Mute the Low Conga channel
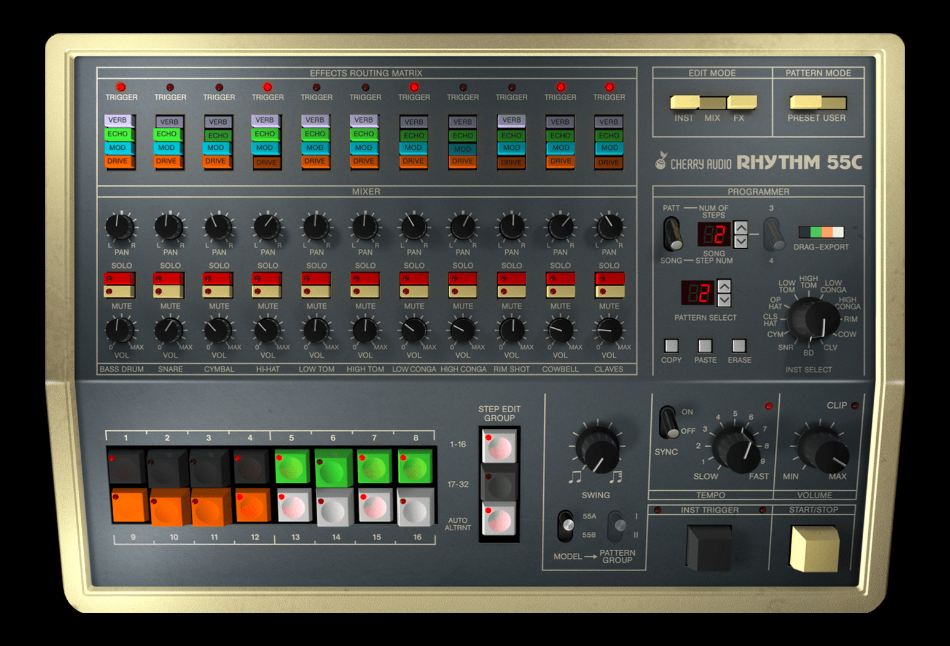Screen dimensions: 950x646 [414, 291]
